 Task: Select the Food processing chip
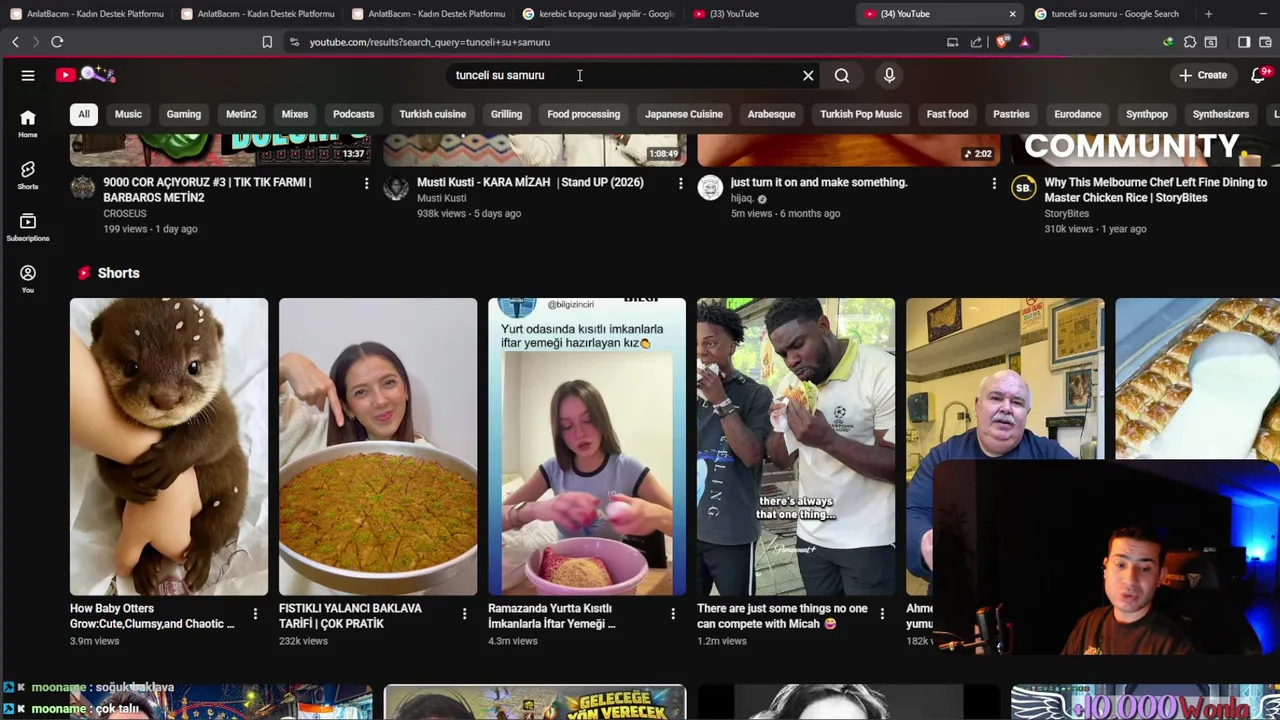[584, 114]
